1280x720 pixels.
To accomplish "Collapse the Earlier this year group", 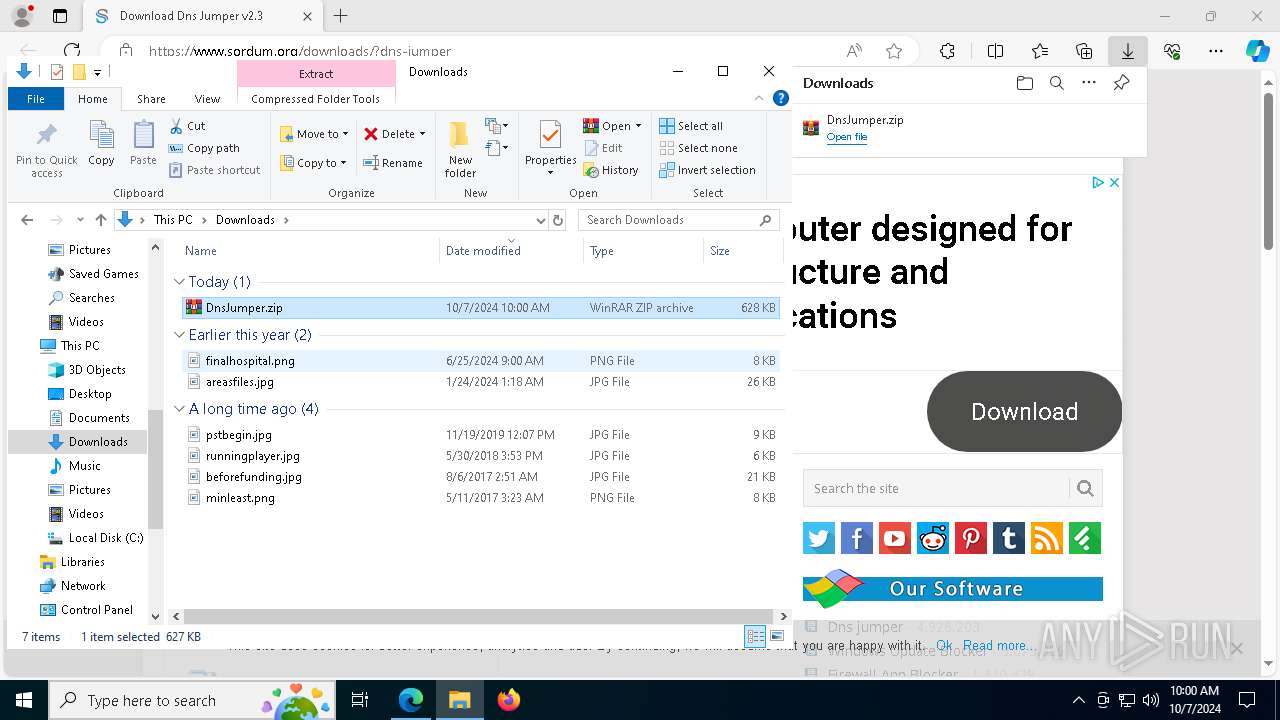I will point(179,335).
